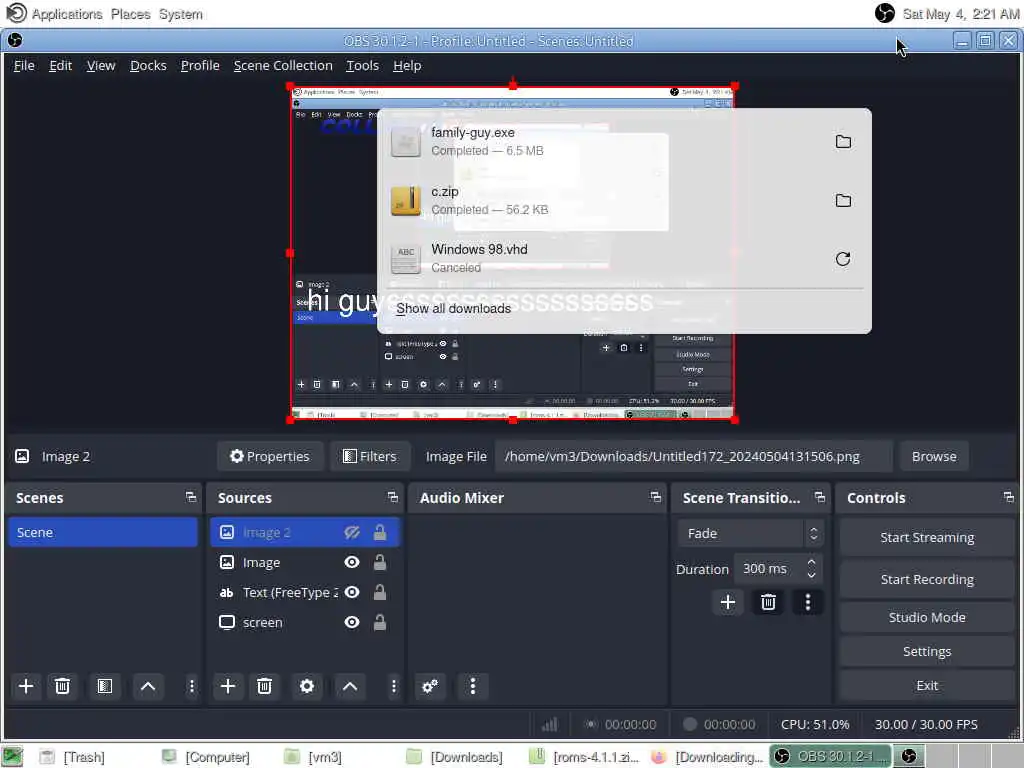Click the preview canvas image

pyautogui.click(x=513, y=253)
